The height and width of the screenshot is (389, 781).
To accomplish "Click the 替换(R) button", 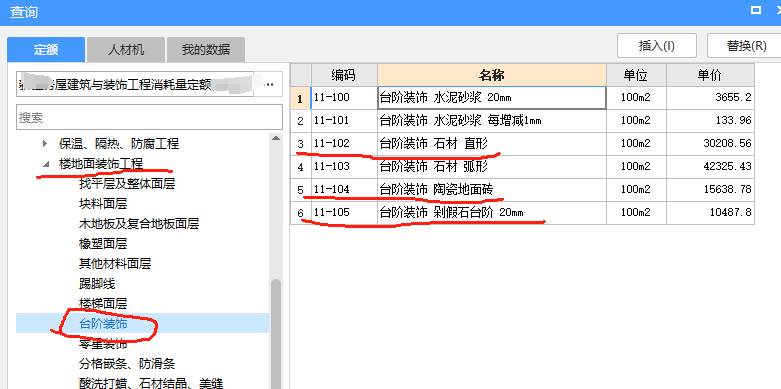I will tap(746, 46).
